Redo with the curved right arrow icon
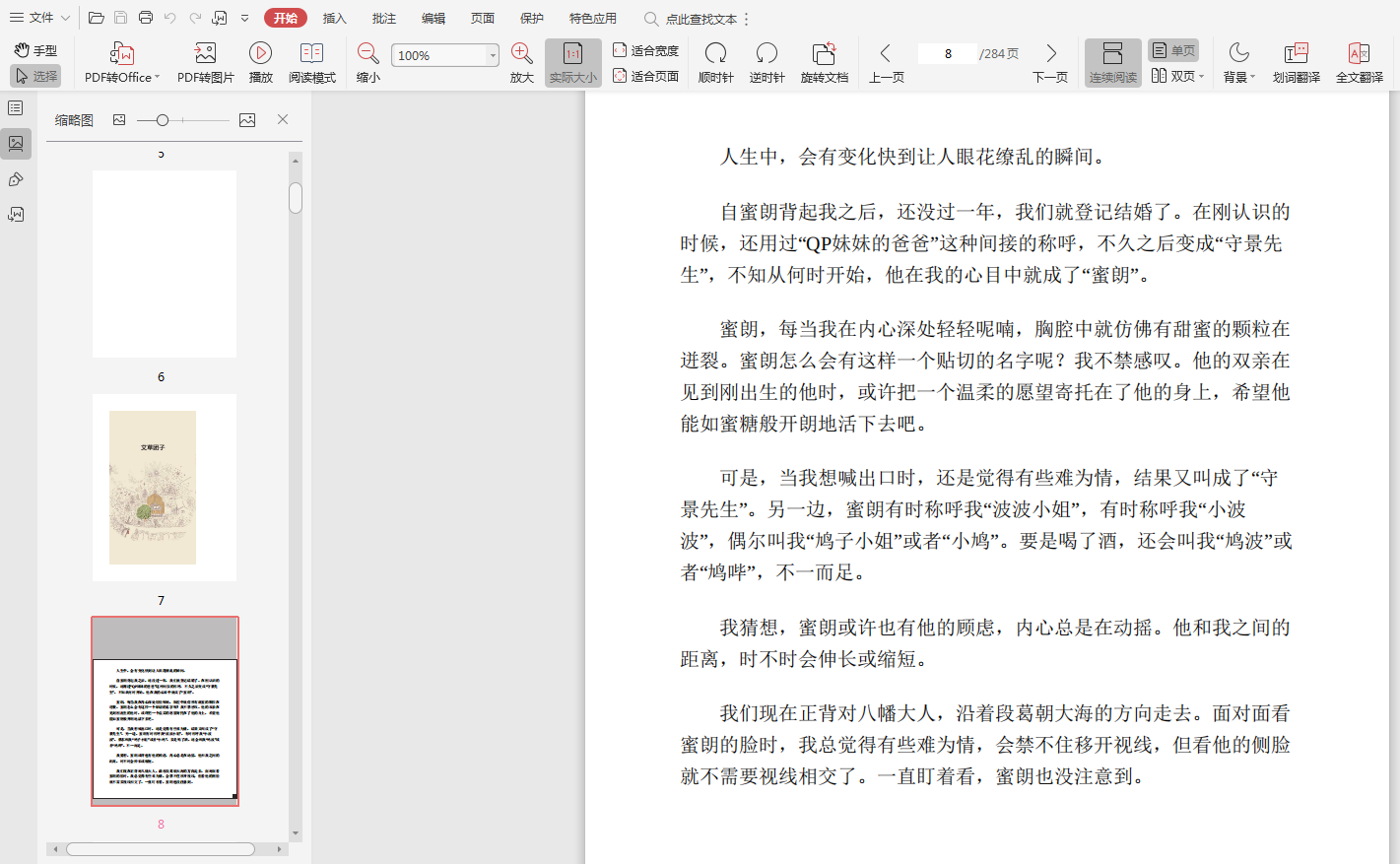This screenshot has width=1400, height=864. (x=195, y=18)
